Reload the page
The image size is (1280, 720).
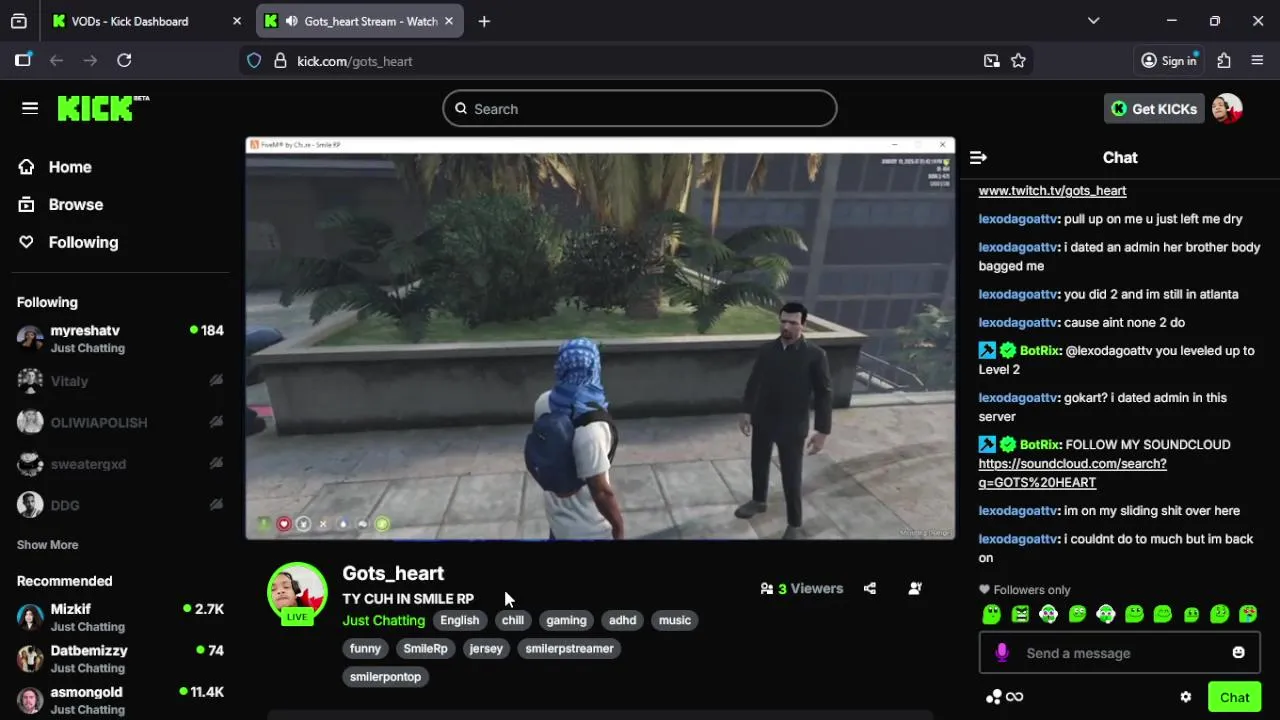(124, 61)
